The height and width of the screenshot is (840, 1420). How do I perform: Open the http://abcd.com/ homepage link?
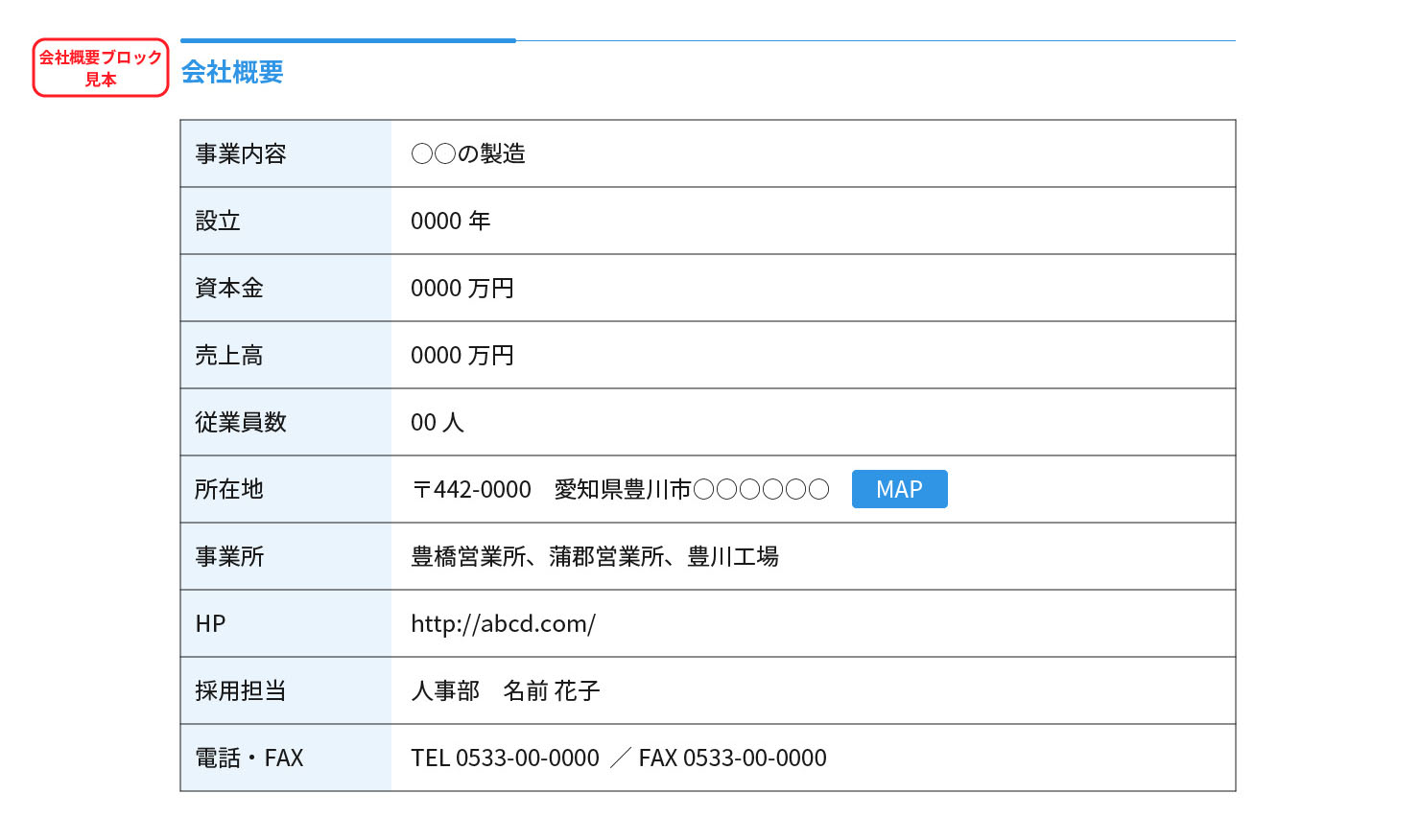click(x=503, y=623)
